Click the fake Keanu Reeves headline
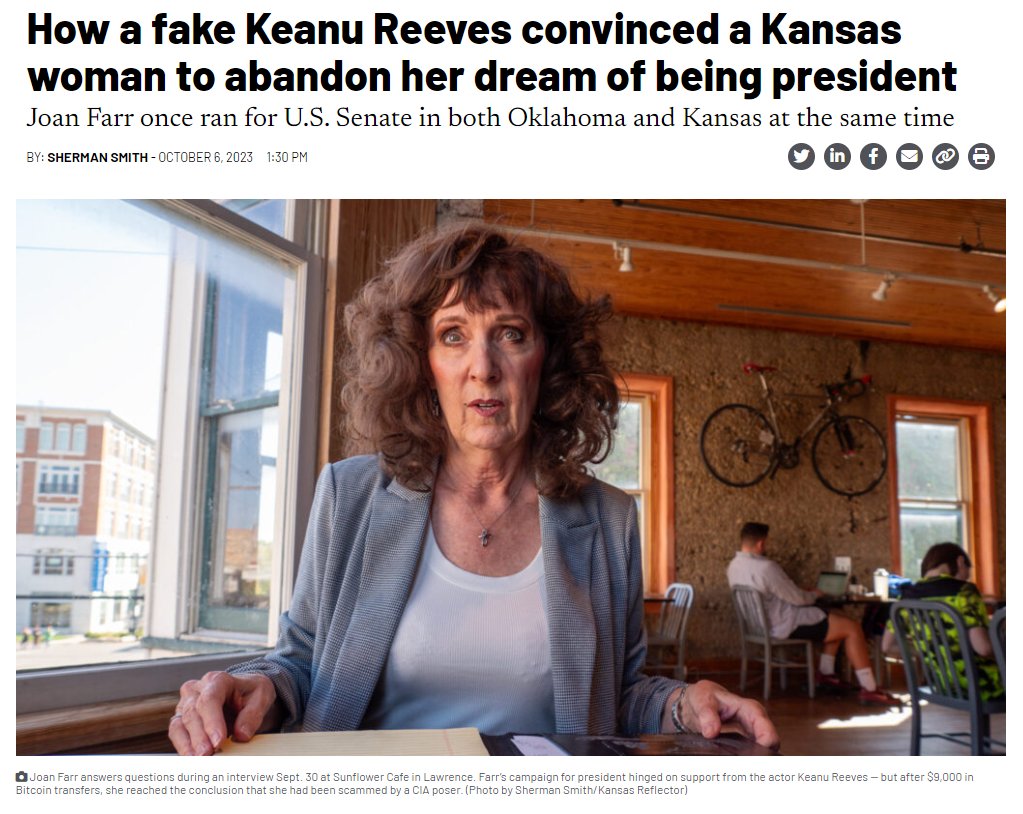The height and width of the screenshot is (814, 1023). click(492, 53)
